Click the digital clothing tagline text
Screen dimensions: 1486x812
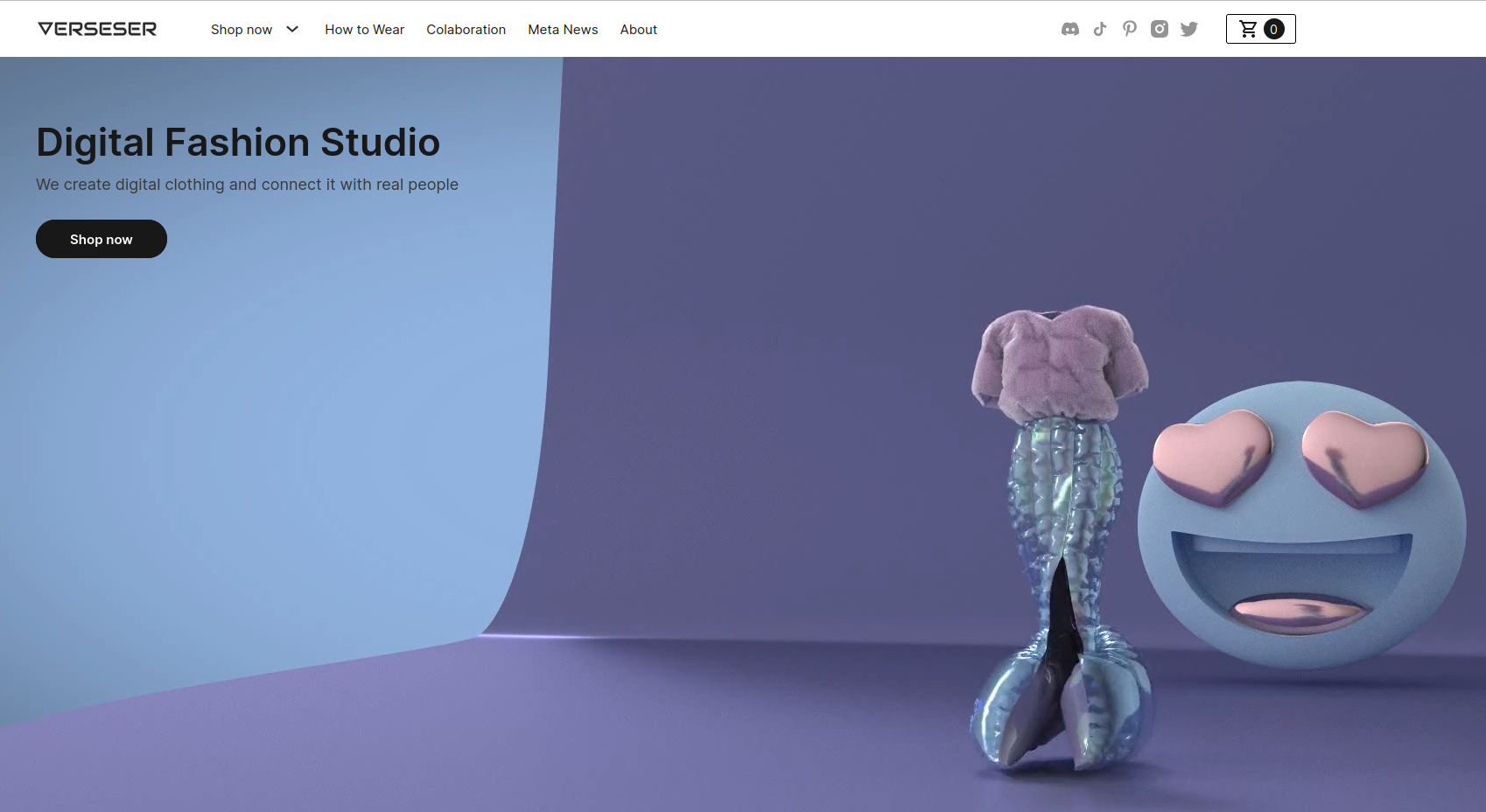tap(247, 185)
